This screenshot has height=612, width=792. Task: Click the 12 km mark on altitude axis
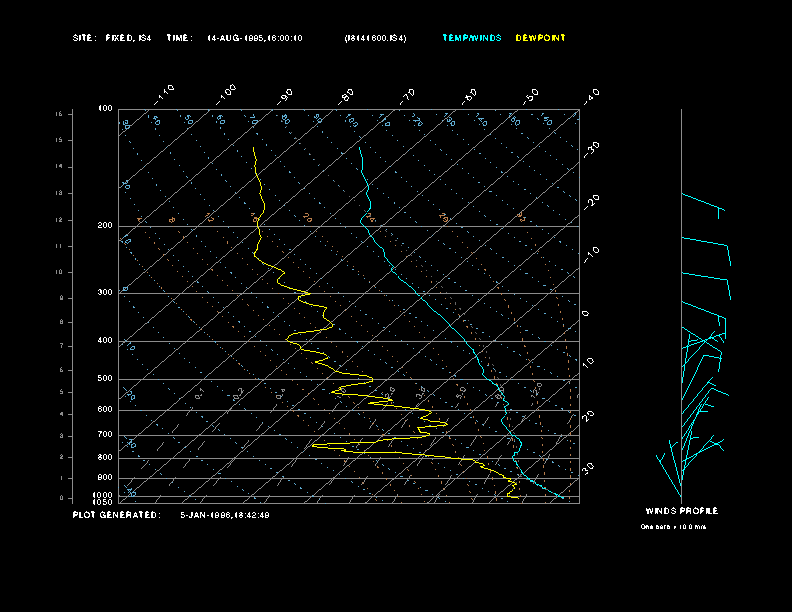[59, 220]
